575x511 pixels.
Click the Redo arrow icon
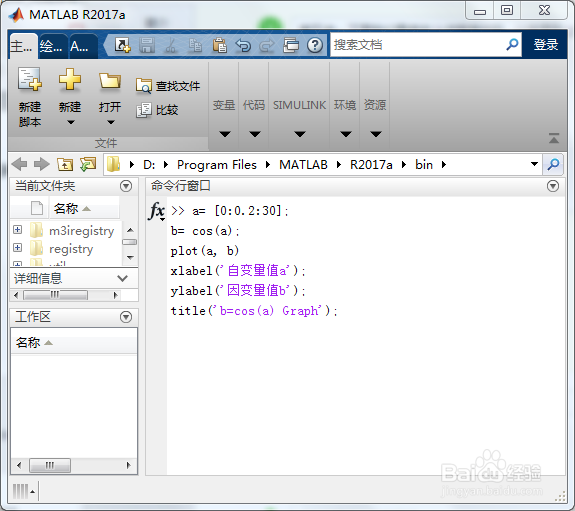pos(267,45)
